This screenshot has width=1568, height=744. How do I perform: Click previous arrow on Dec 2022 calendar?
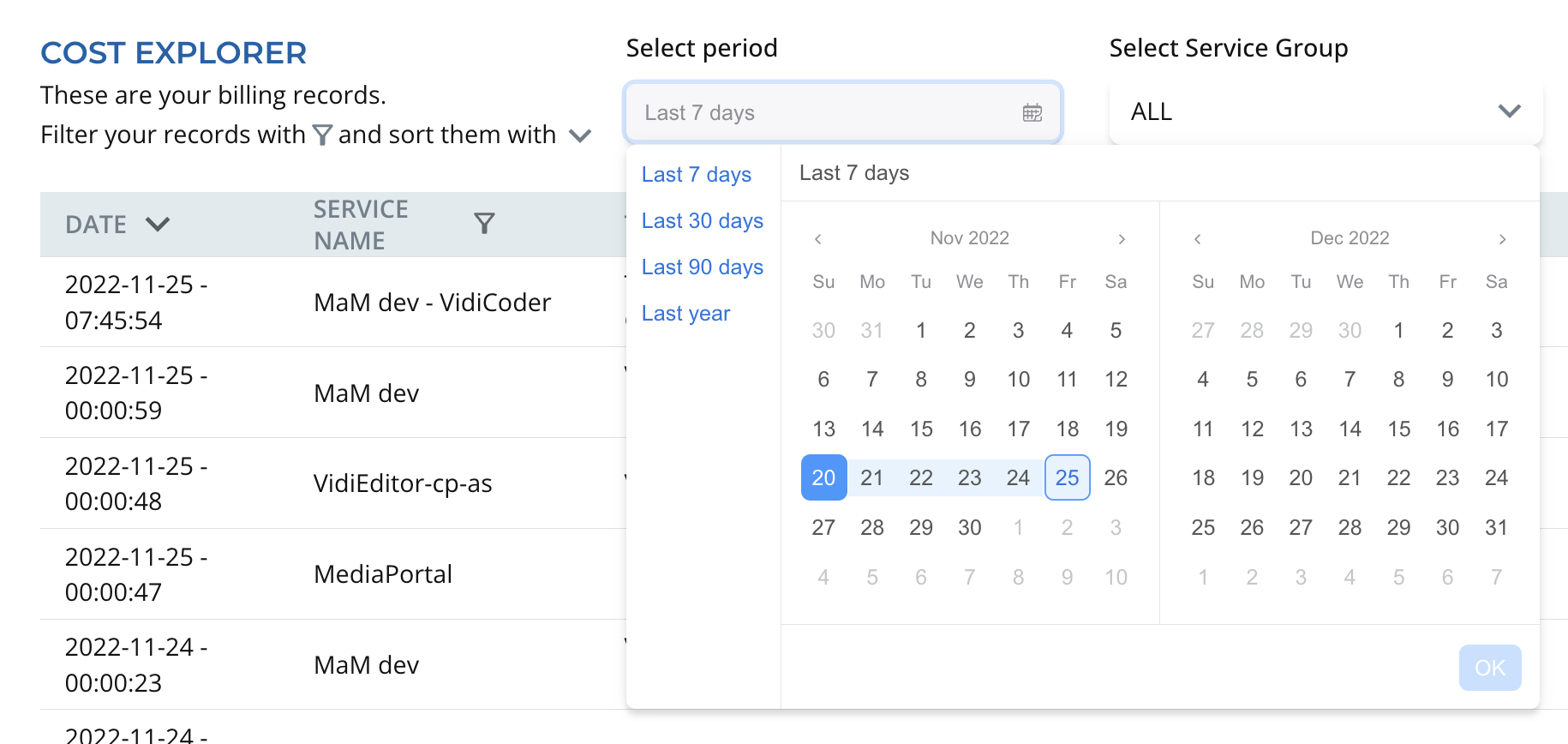click(x=1198, y=239)
